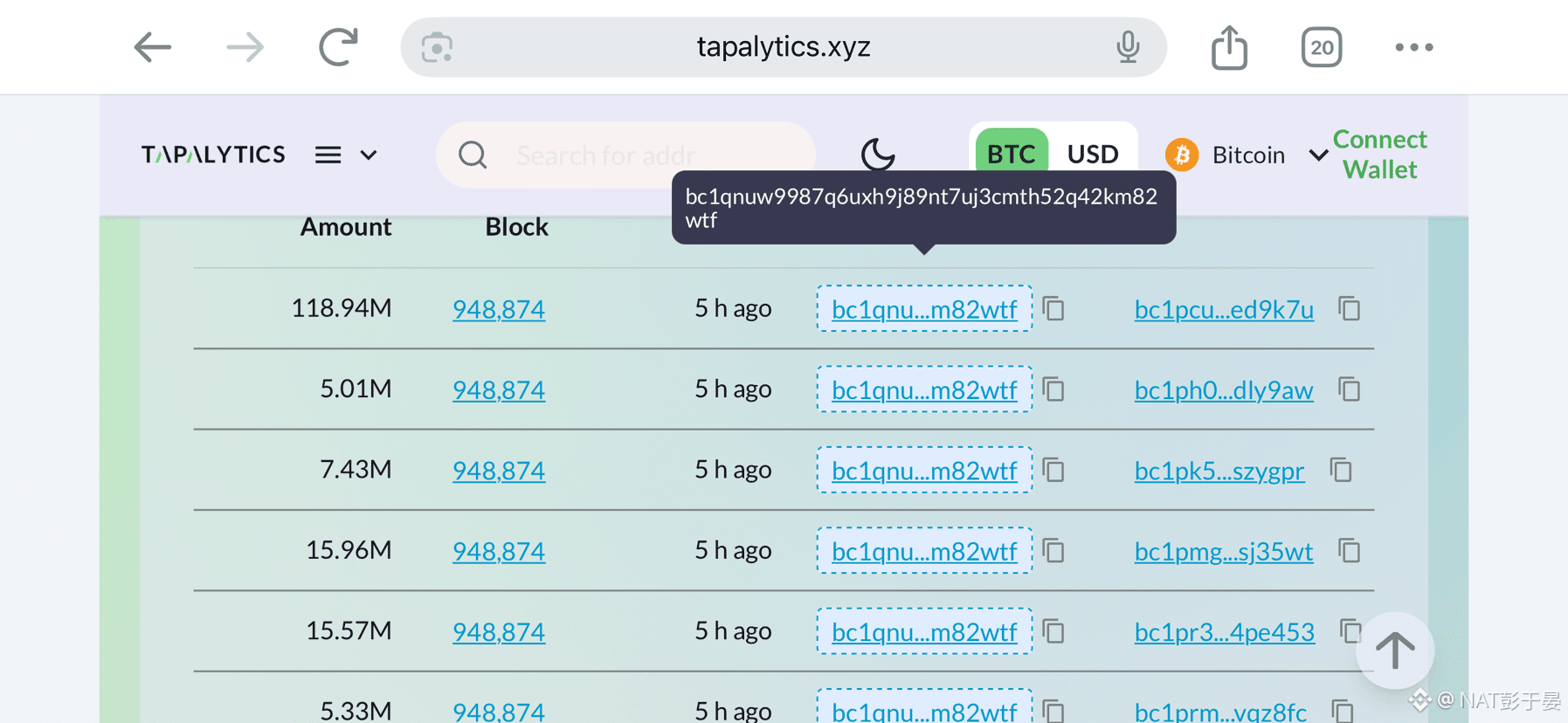Open the hamburger navigation menu
1568x723 pixels.
(328, 155)
